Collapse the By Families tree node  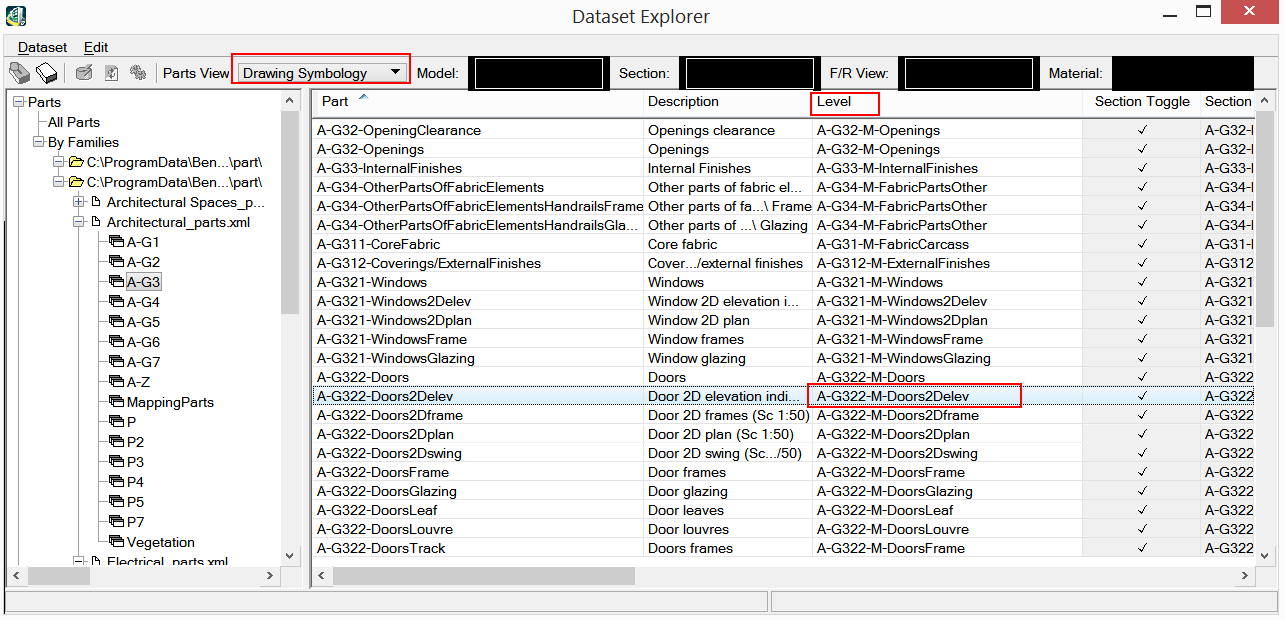(x=38, y=142)
